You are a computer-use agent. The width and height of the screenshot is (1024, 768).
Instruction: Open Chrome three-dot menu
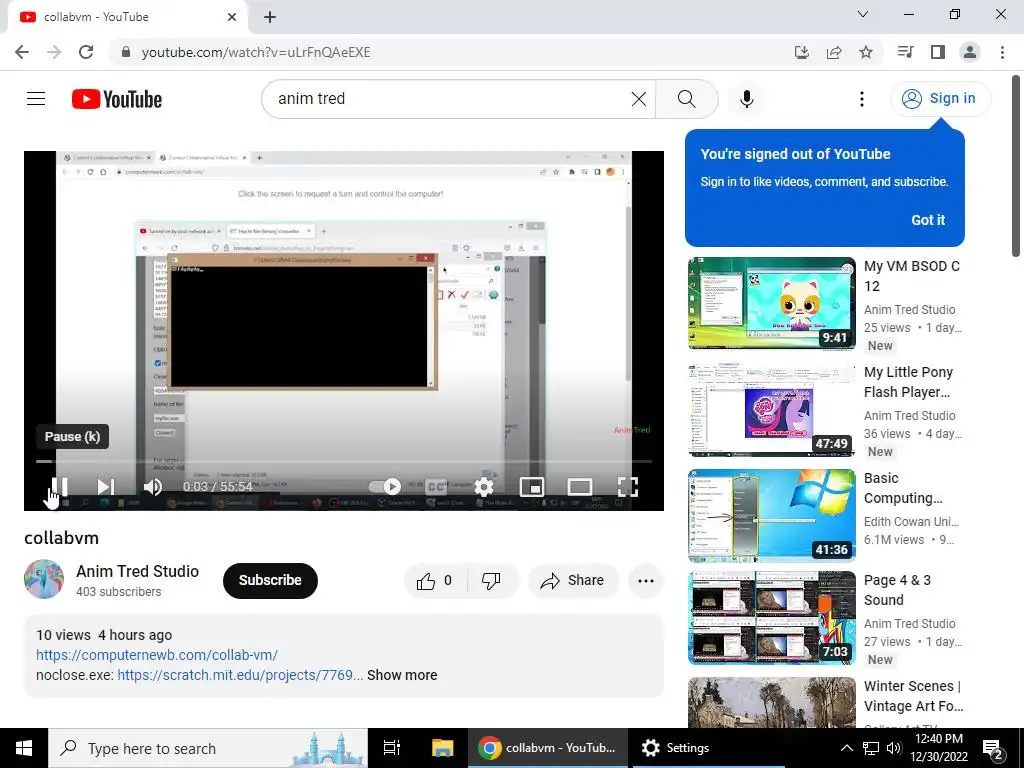(1002, 52)
